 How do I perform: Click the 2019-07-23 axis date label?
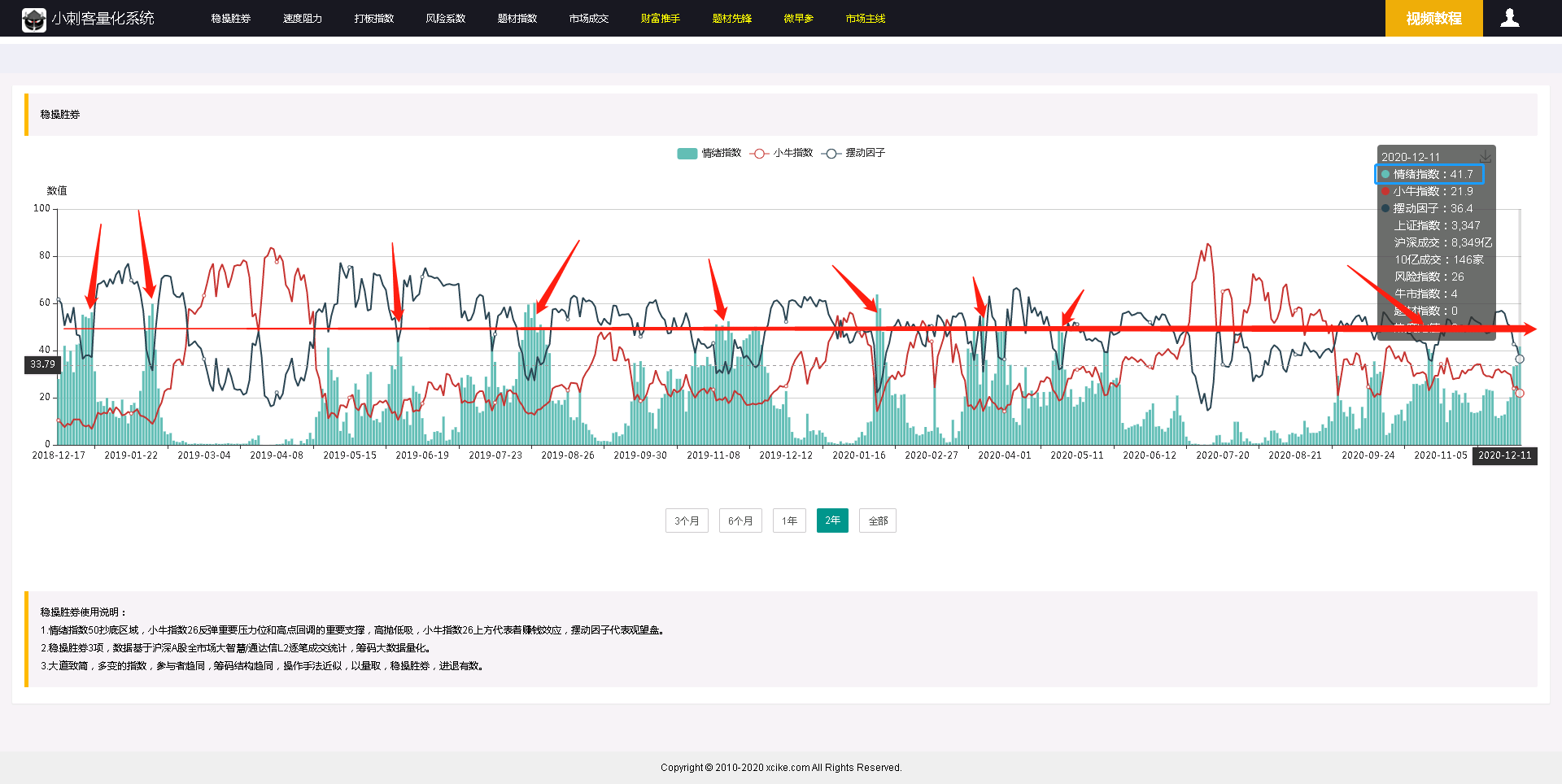pyautogui.click(x=495, y=455)
